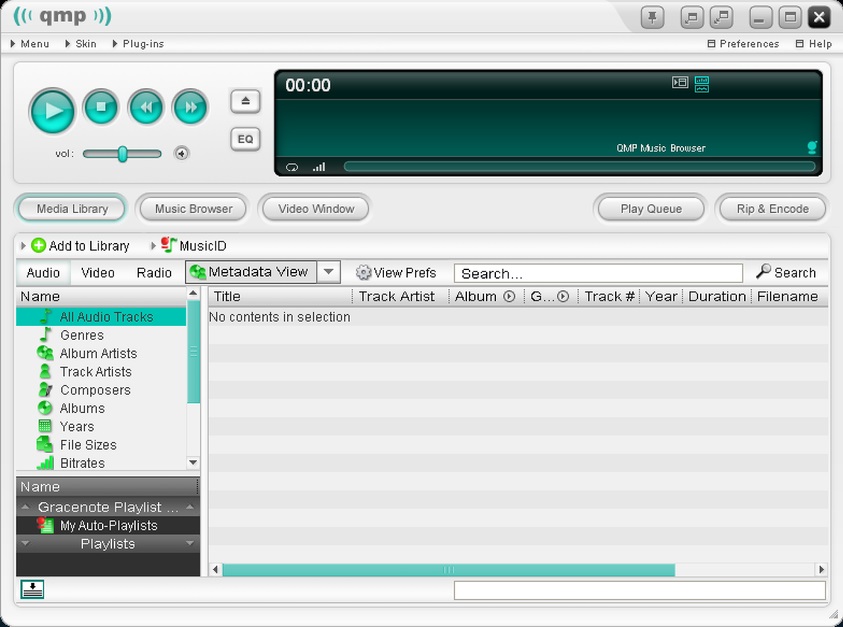Skip to next track button
Image resolution: width=843 pixels, height=627 pixels.
(190, 107)
